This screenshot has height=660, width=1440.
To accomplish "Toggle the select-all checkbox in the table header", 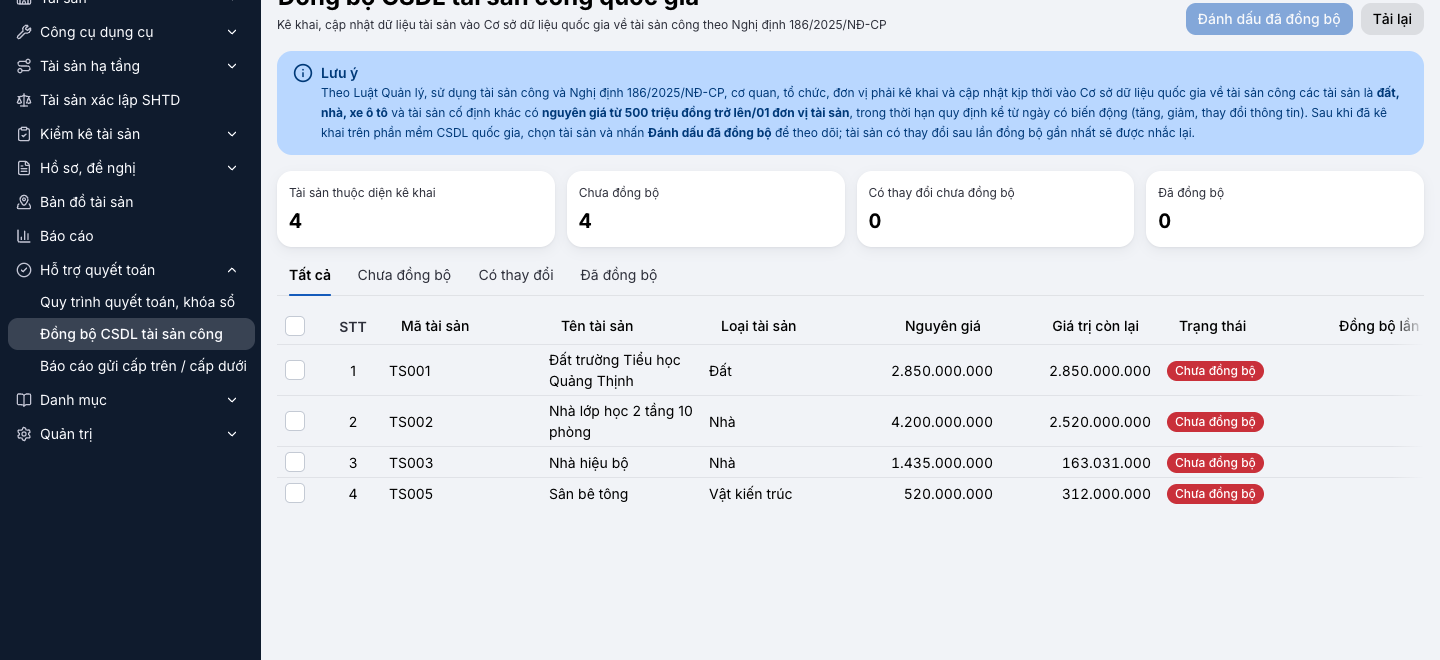I will point(295,326).
